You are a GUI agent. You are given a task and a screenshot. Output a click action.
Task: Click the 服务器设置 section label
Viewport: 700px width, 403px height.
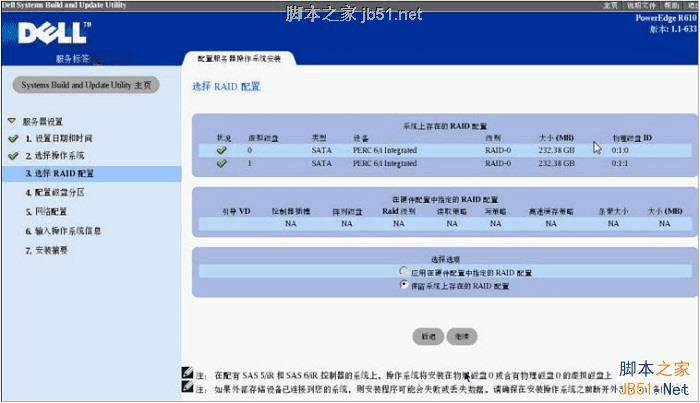[x=43, y=121]
